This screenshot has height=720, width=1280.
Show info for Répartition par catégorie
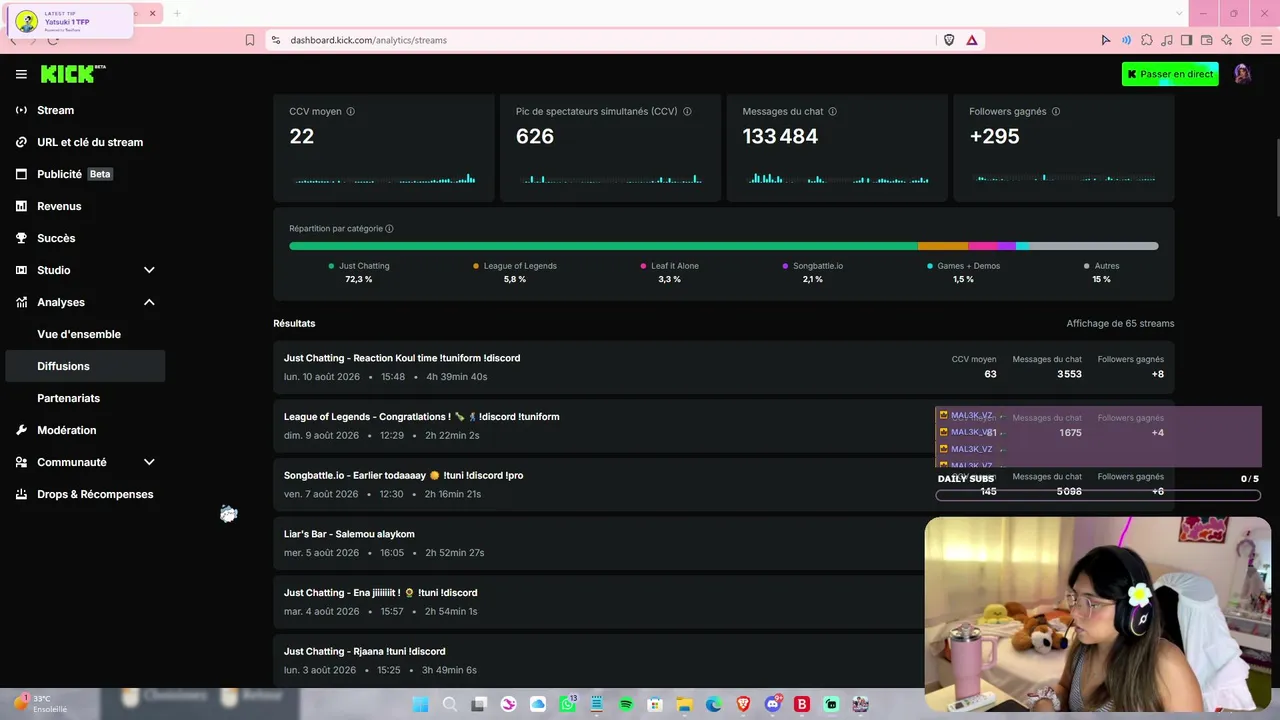click(x=389, y=229)
